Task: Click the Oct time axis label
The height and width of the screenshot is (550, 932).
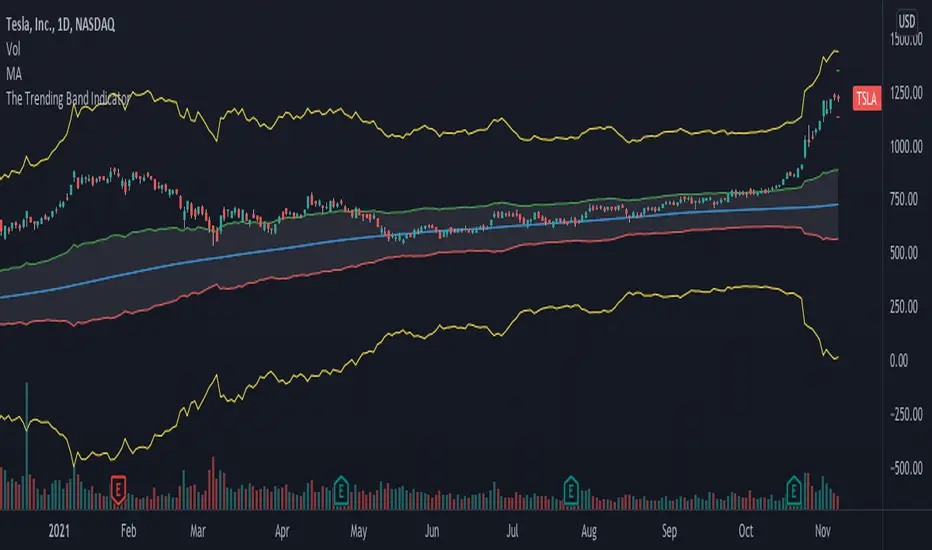Action: tap(745, 531)
